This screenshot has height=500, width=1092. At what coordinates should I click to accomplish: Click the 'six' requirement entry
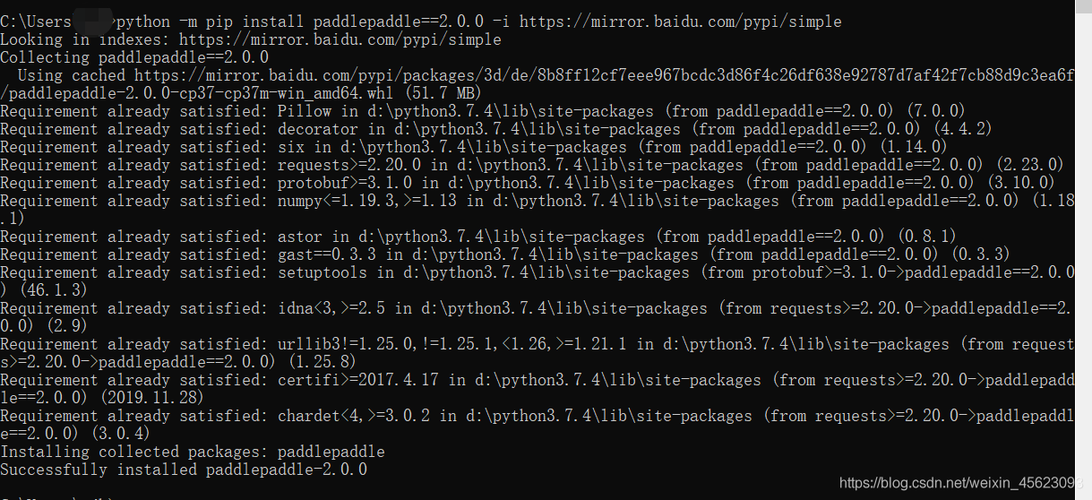[290, 147]
